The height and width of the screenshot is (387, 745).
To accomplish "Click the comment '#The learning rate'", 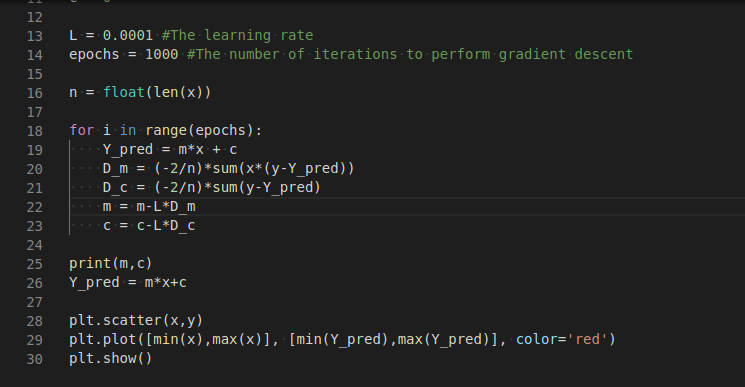I will [x=238, y=35].
